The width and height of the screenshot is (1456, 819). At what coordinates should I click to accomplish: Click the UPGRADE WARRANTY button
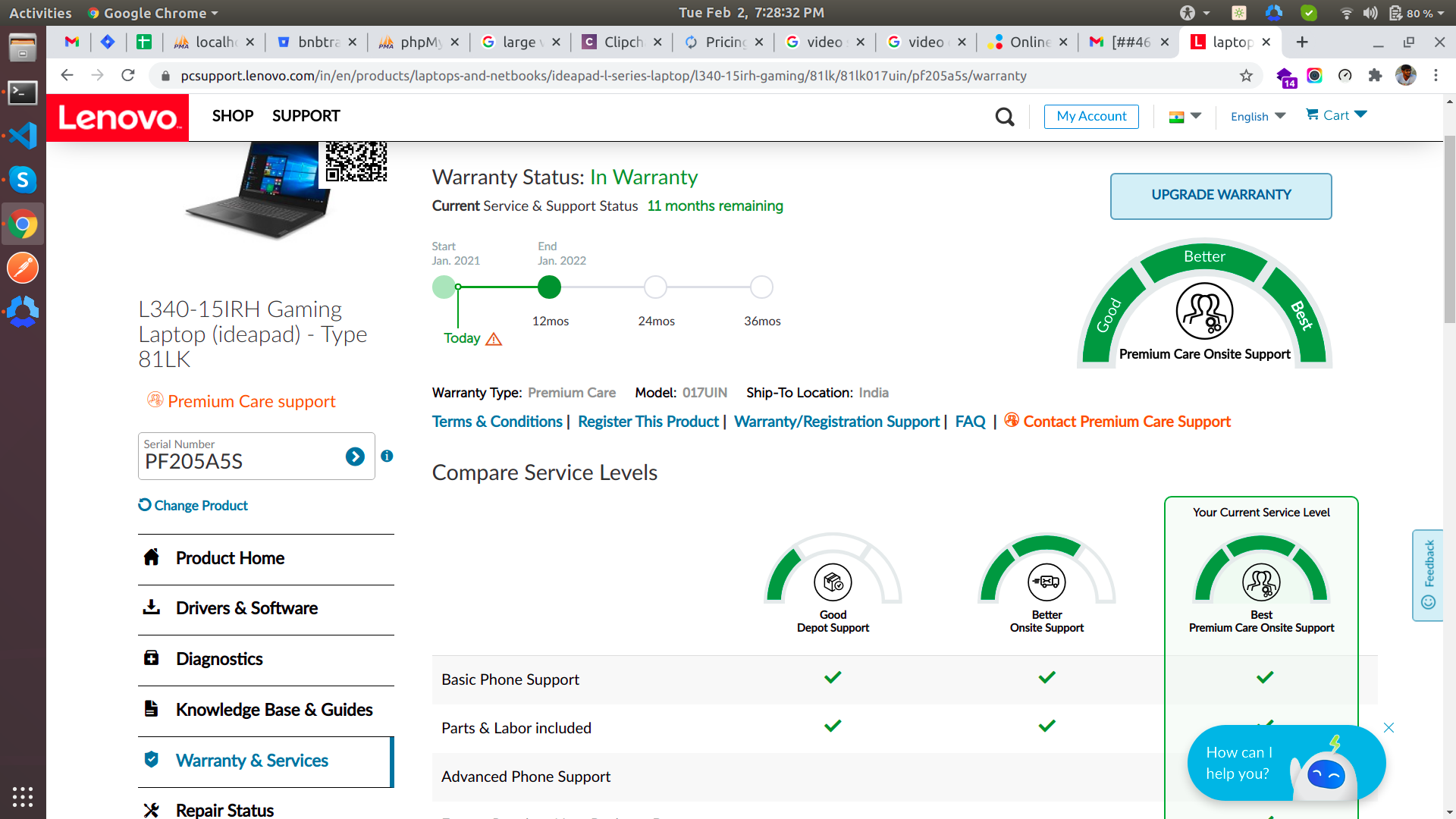click(1221, 196)
